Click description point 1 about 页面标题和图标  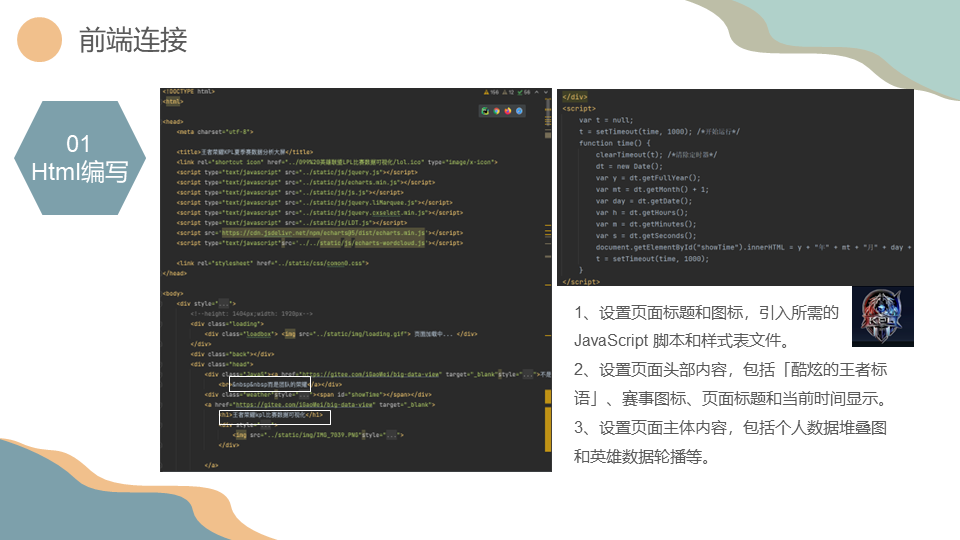(x=706, y=326)
